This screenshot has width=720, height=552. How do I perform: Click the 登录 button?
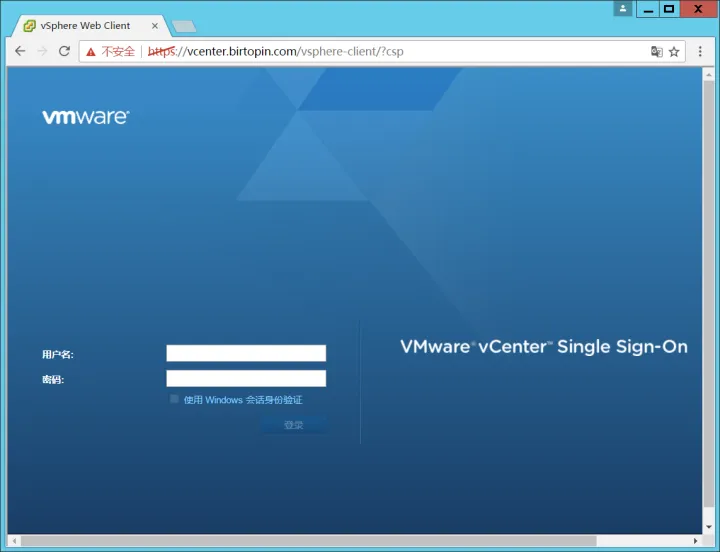tap(294, 425)
